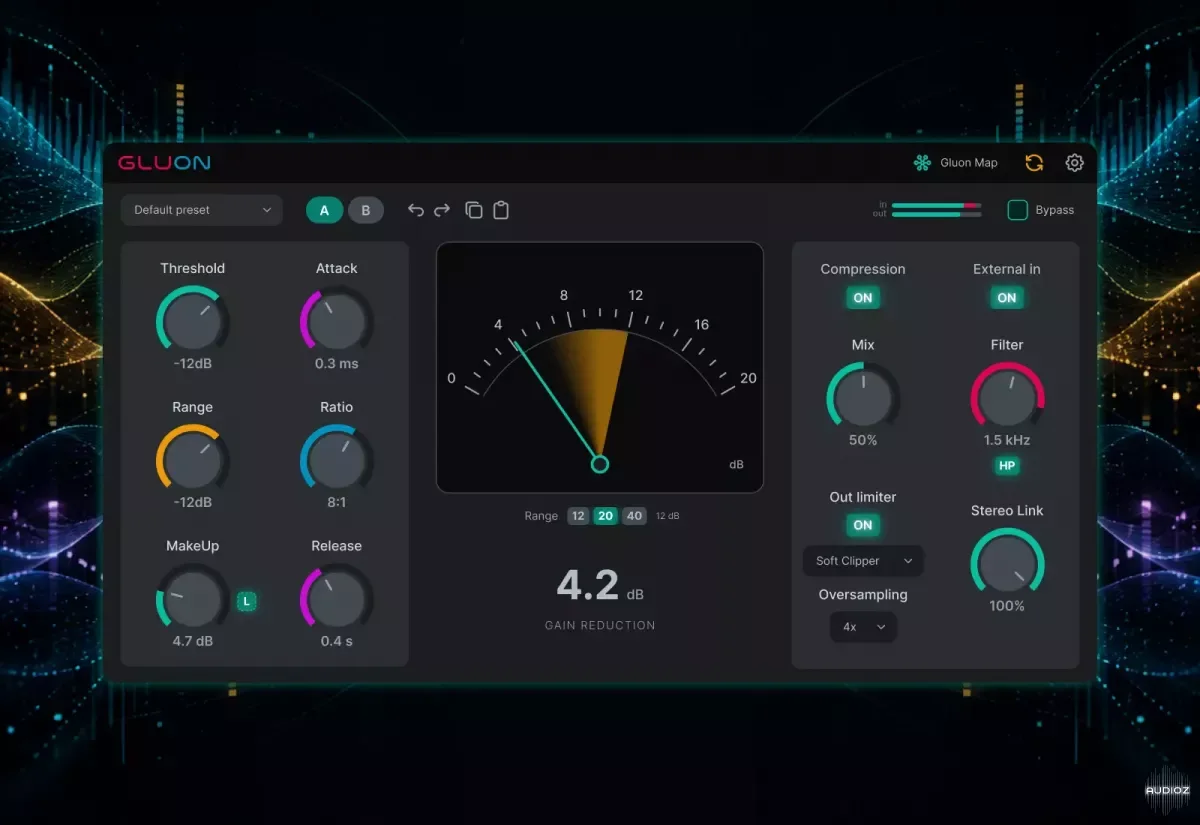Click the Gluon Map label
This screenshot has width=1200, height=825.
[x=969, y=163]
